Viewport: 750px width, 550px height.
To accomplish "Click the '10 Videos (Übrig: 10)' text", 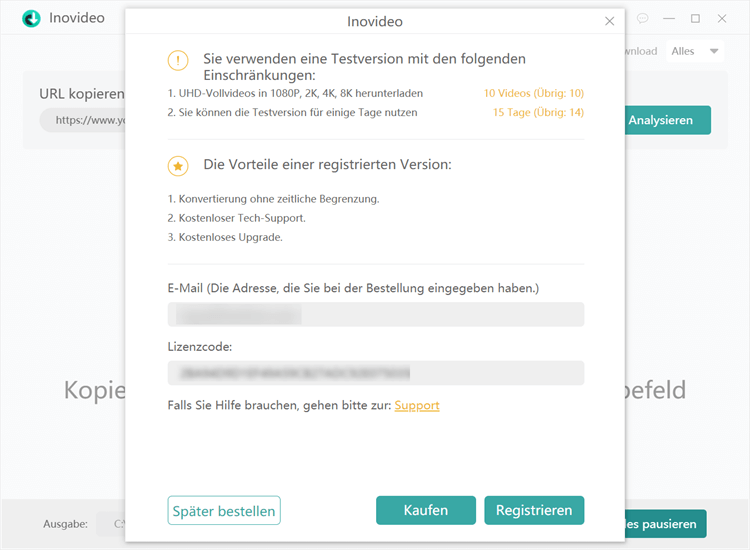I will pyautogui.click(x=533, y=93).
